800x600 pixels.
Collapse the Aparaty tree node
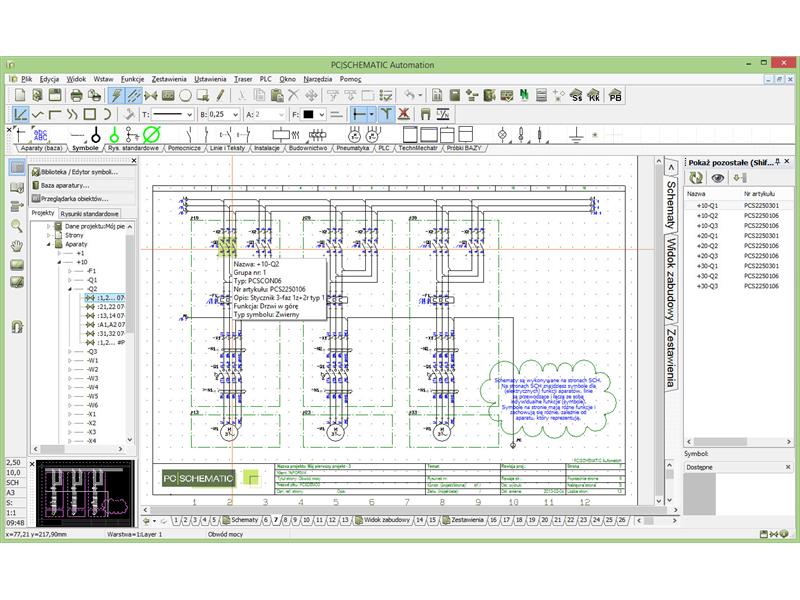point(49,244)
